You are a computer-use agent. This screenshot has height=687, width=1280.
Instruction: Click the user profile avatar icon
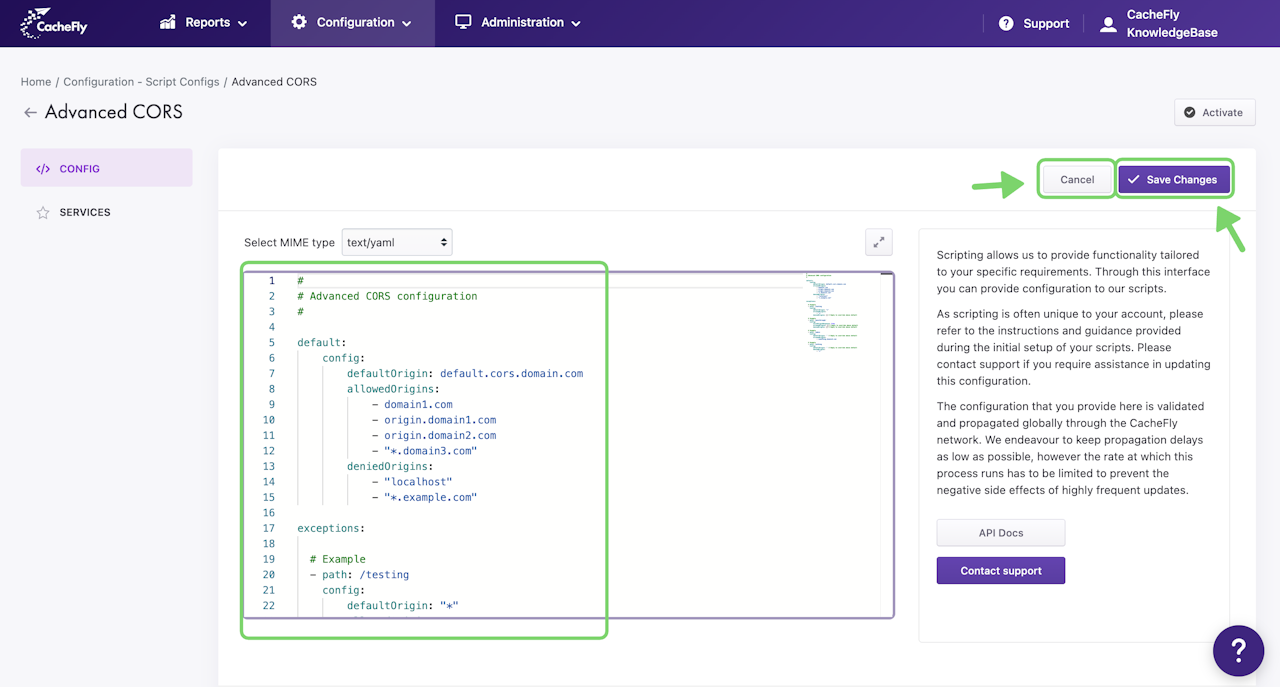(1108, 24)
